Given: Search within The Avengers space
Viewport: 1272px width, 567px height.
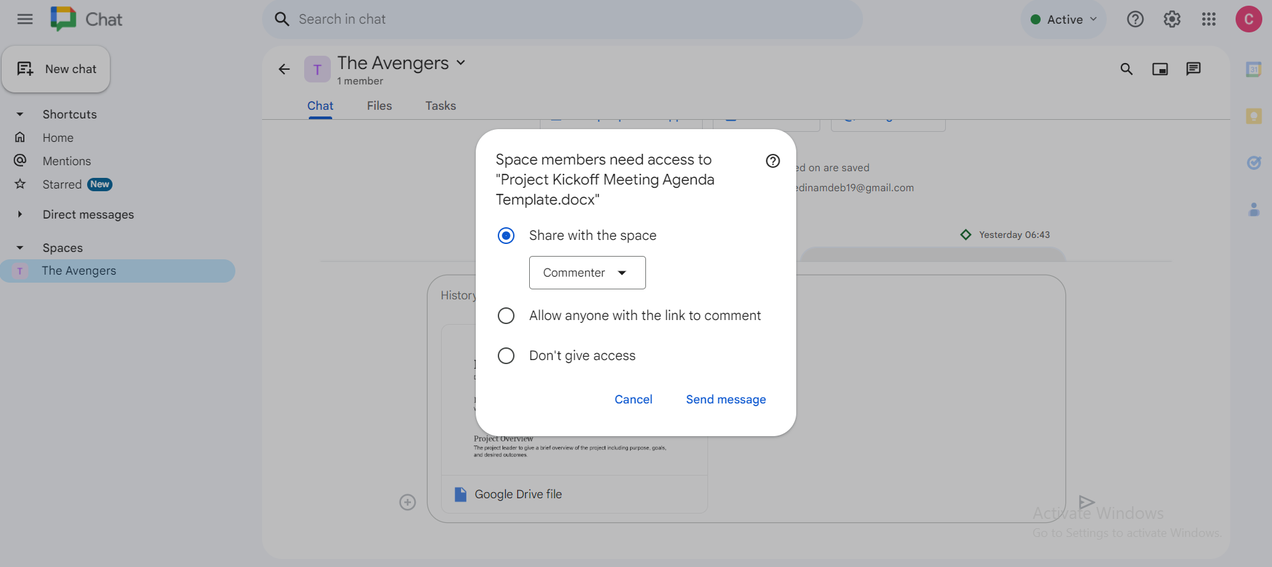Looking at the screenshot, I should pos(1127,69).
